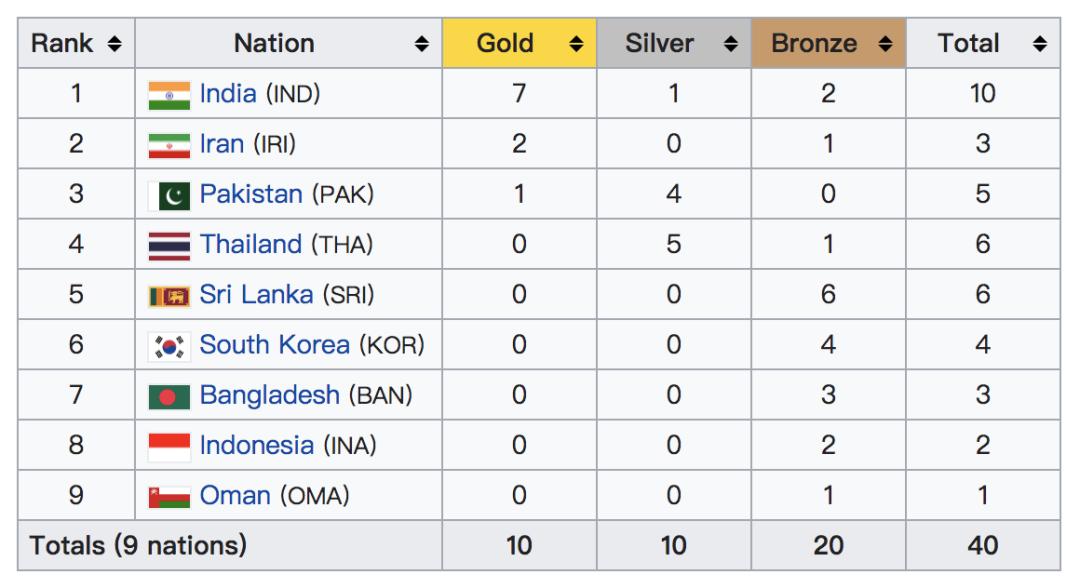Click the Indonesia flag icon
This screenshot has width=1080, height=588.
[169, 446]
